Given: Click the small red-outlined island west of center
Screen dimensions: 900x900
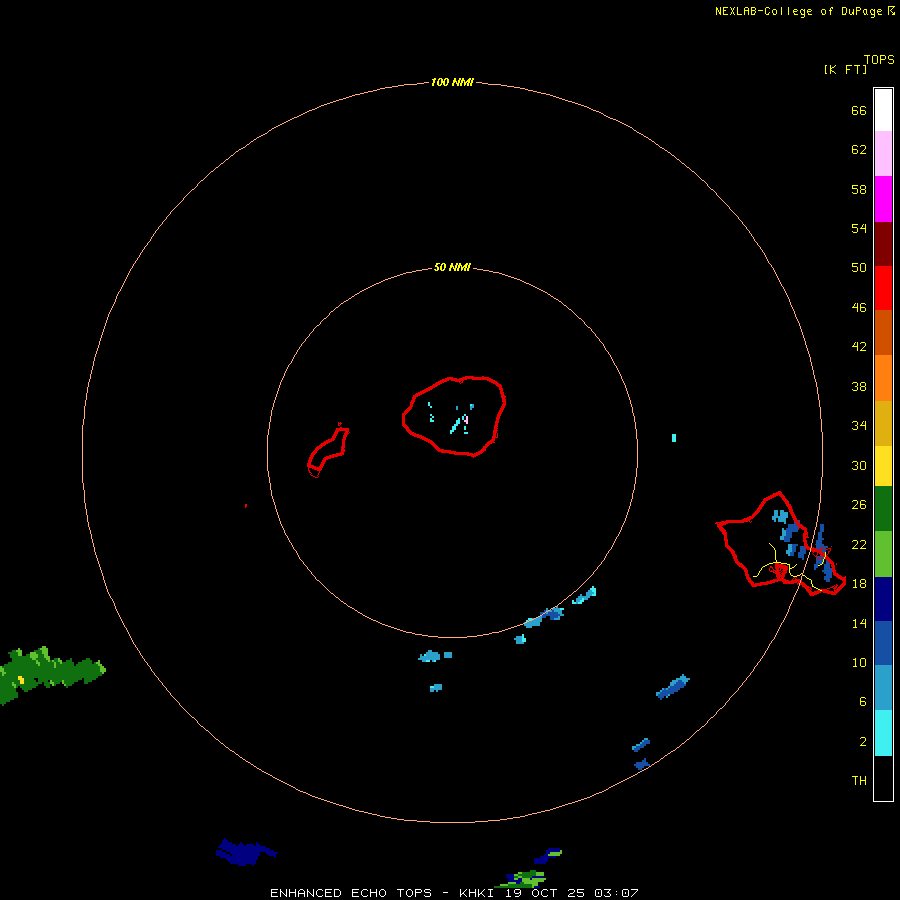Looking at the screenshot, I should coord(328,451).
